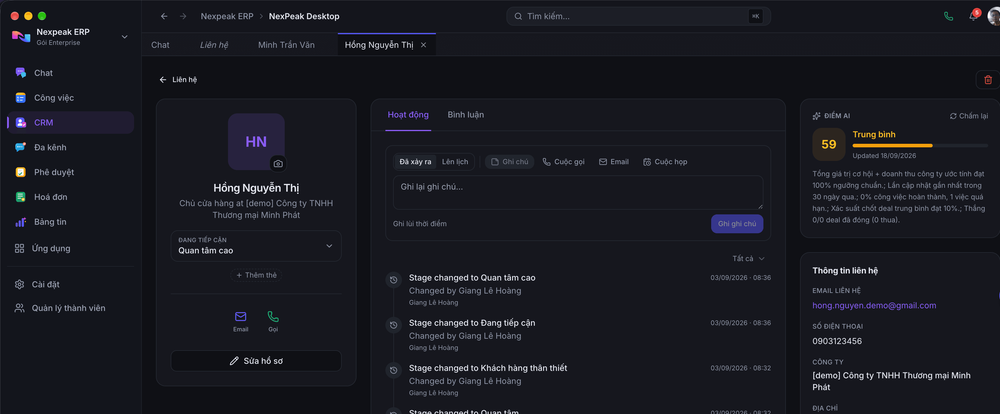Click Stage changed to Khách hàng thân thiết
The width and height of the screenshot is (1000, 414).
488,368
